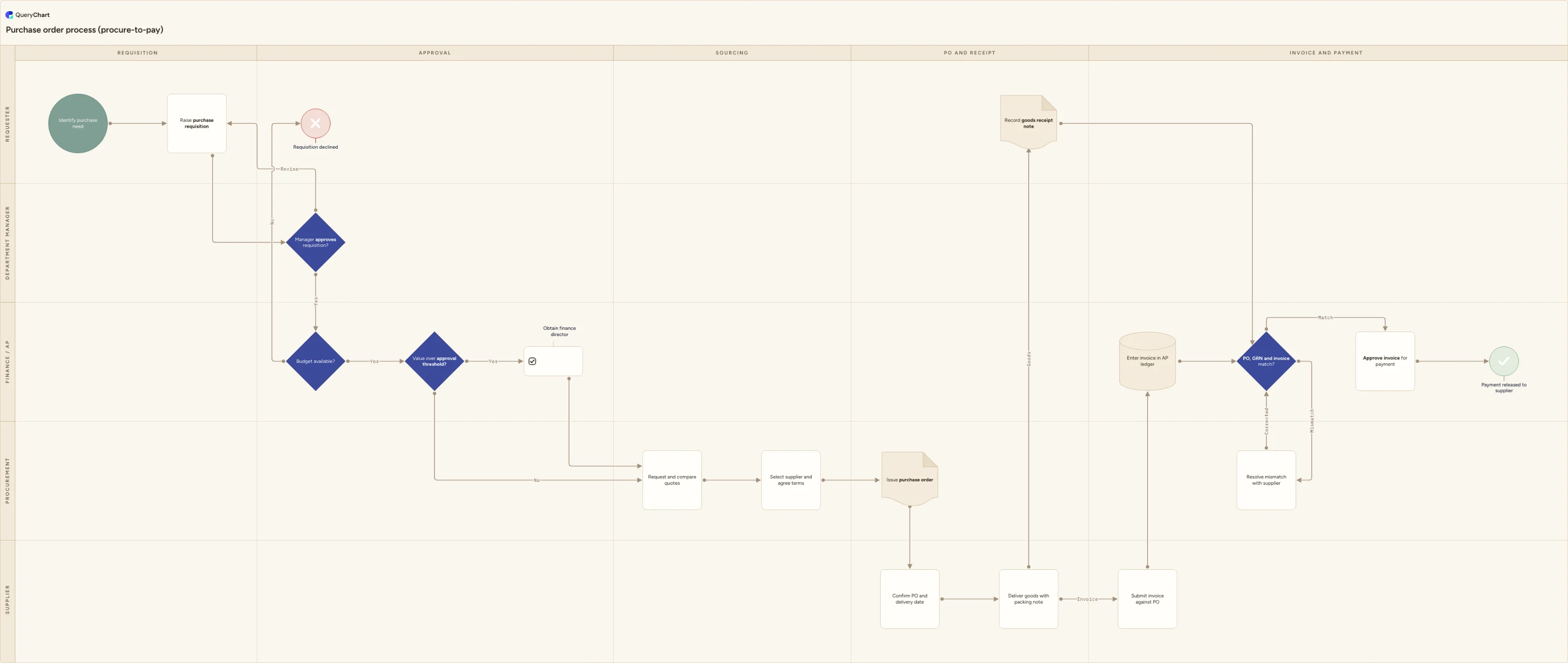Click the Revise edge label
Viewport: 1568px width, 663px height.
[289, 169]
